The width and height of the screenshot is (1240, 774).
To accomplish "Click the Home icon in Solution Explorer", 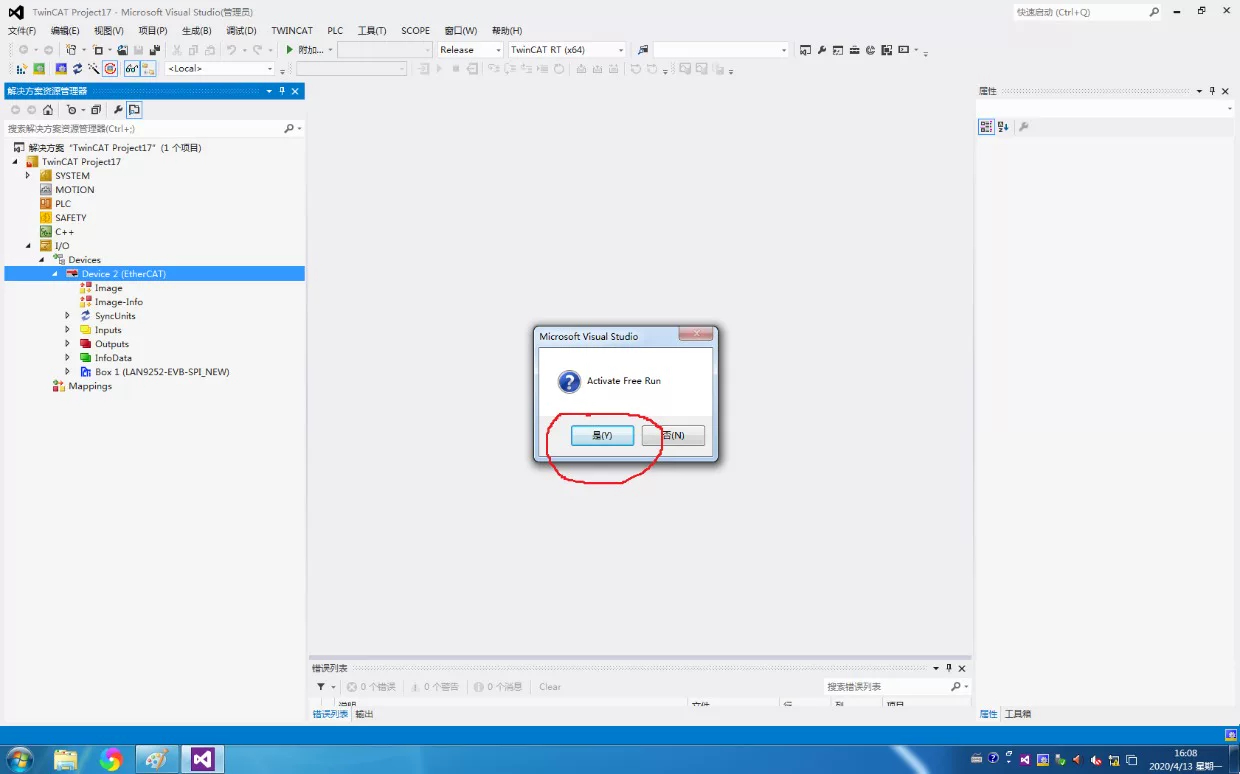I will (x=48, y=110).
